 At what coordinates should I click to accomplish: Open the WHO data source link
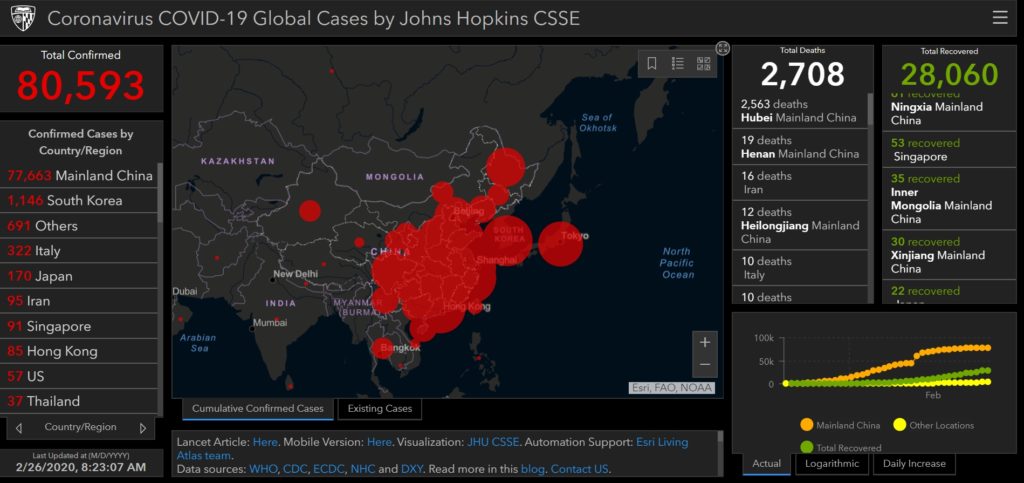263,469
